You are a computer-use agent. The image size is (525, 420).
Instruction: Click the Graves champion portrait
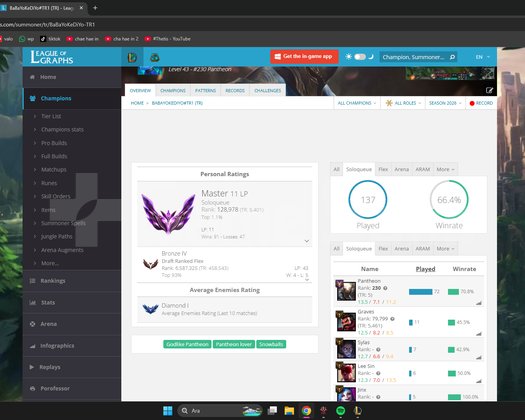[346, 321]
